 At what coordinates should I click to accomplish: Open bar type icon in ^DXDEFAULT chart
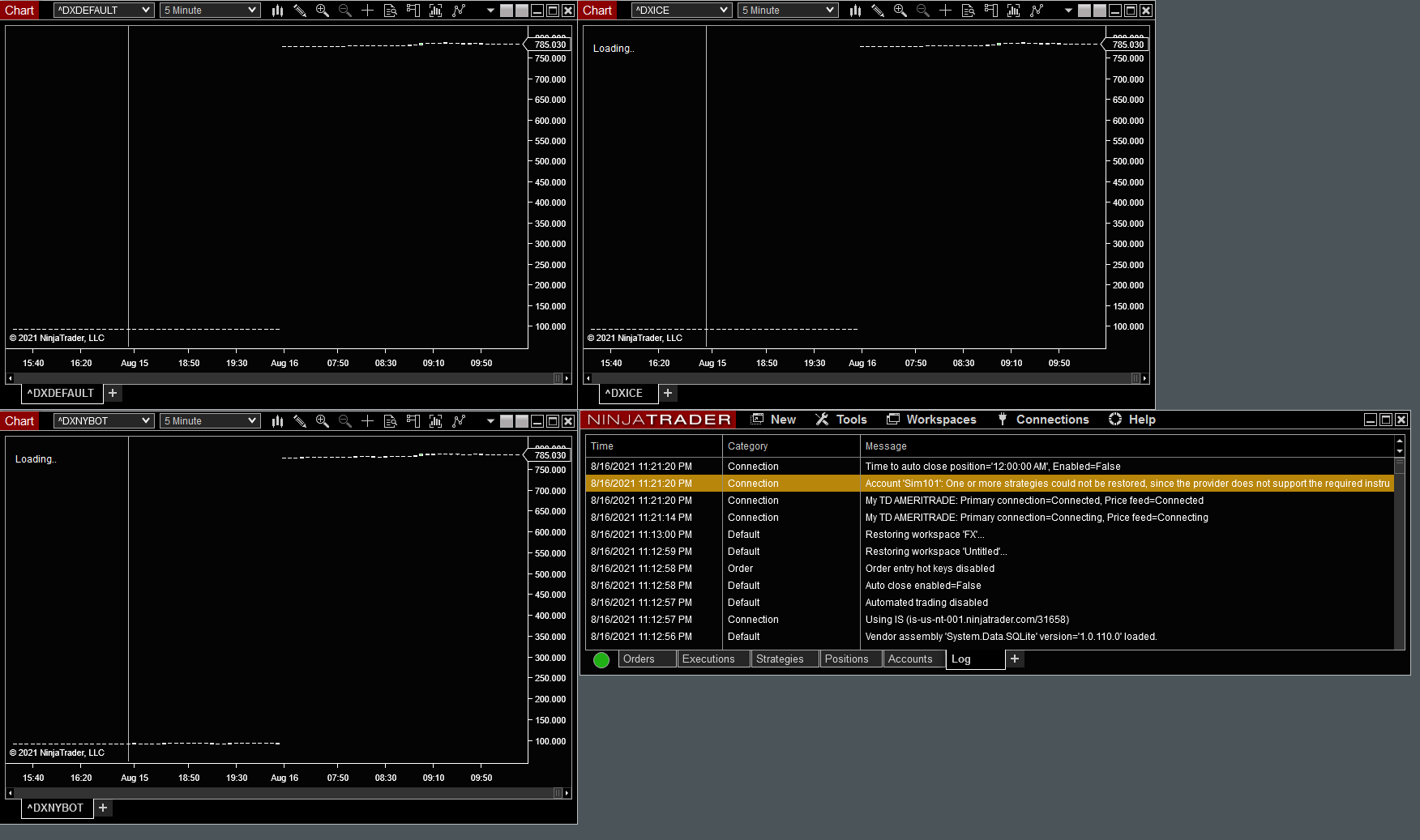277,11
